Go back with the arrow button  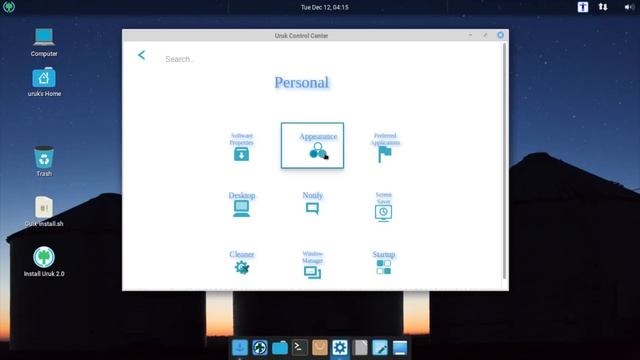tap(142, 55)
